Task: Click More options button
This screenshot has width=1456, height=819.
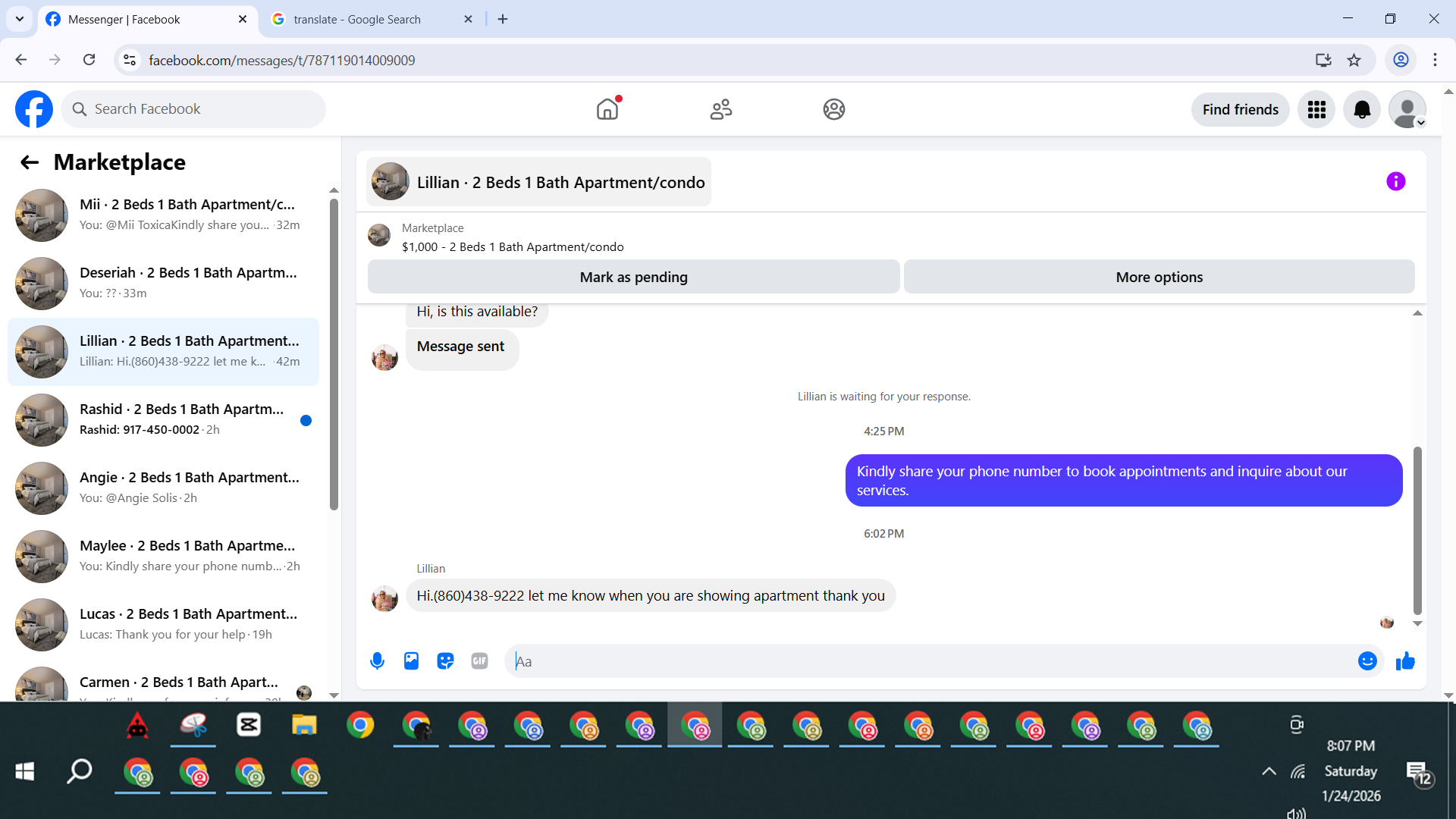Action: (1159, 278)
